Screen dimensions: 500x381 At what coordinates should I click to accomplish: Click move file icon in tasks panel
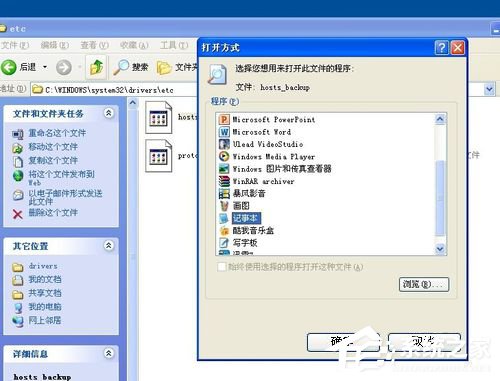(18, 148)
